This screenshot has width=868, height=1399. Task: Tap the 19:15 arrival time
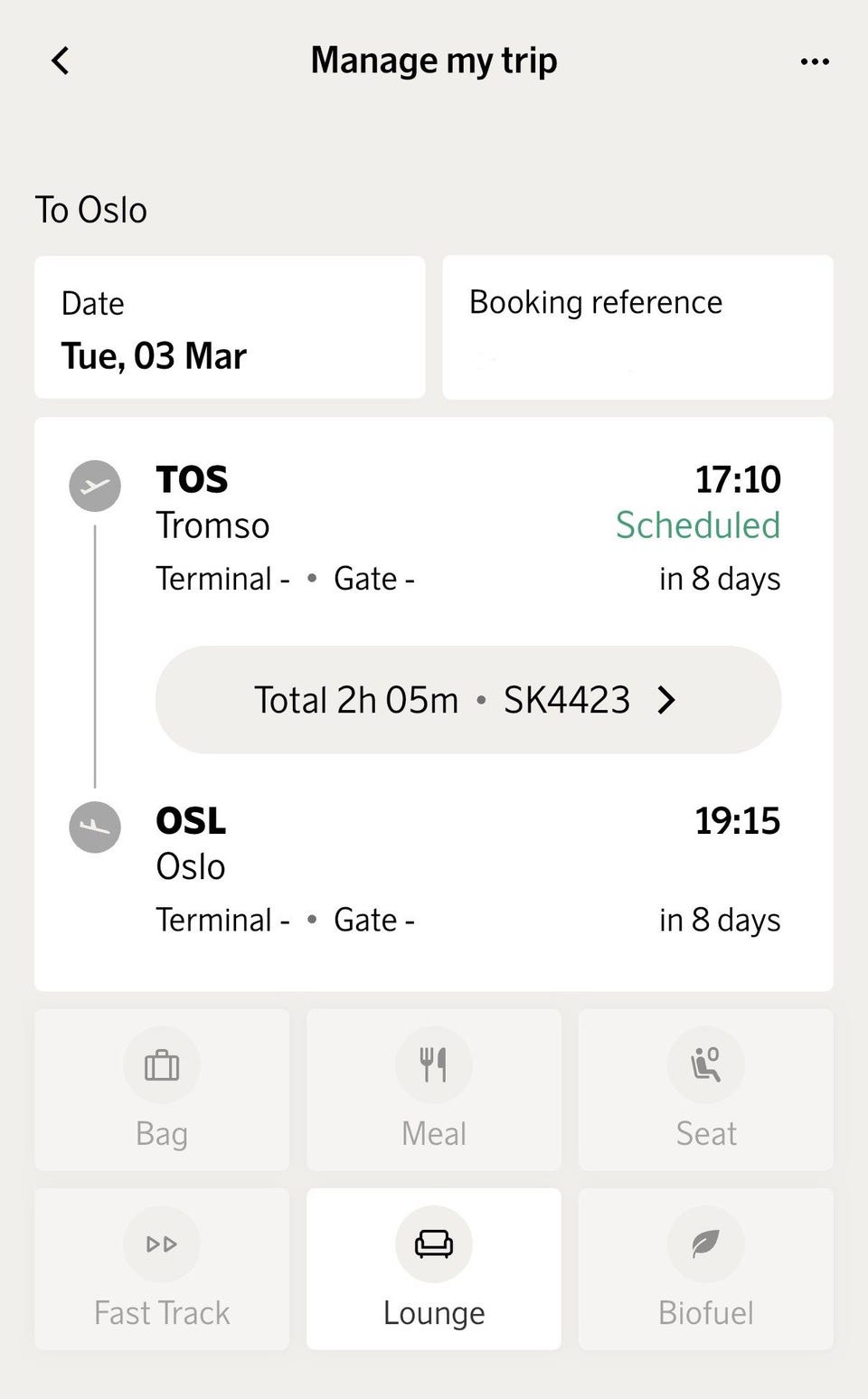click(x=737, y=821)
